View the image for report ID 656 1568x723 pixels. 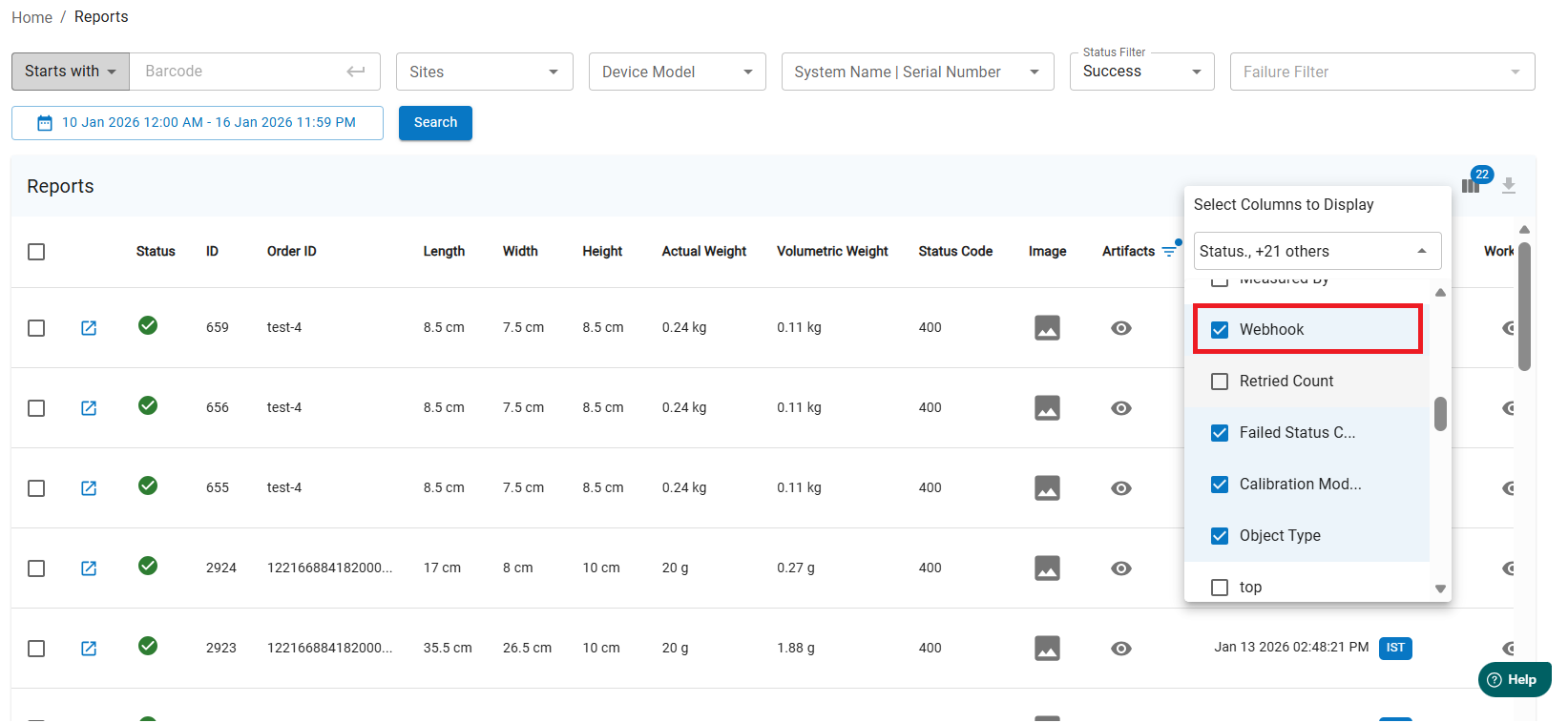(x=1047, y=408)
